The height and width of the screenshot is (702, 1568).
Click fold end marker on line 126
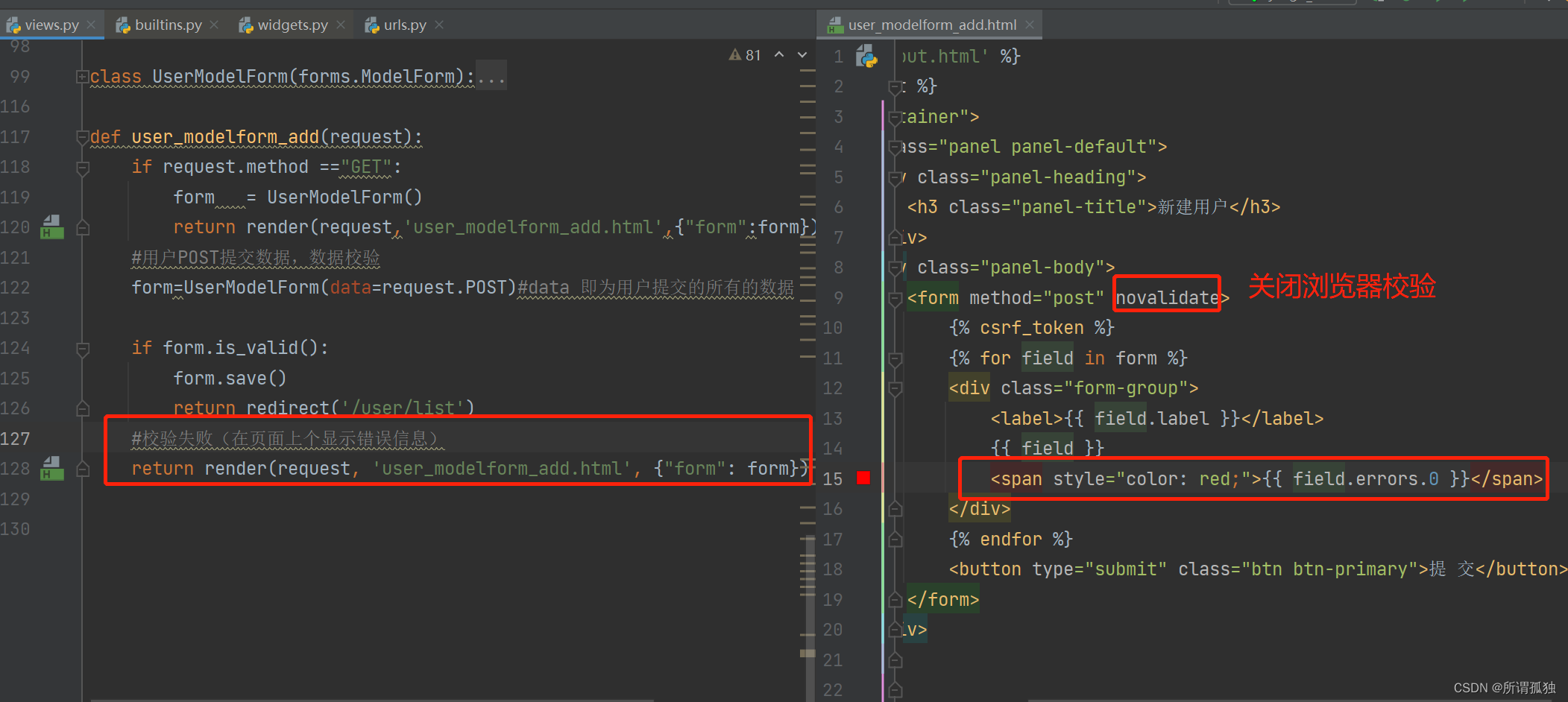(x=83, y=408)
